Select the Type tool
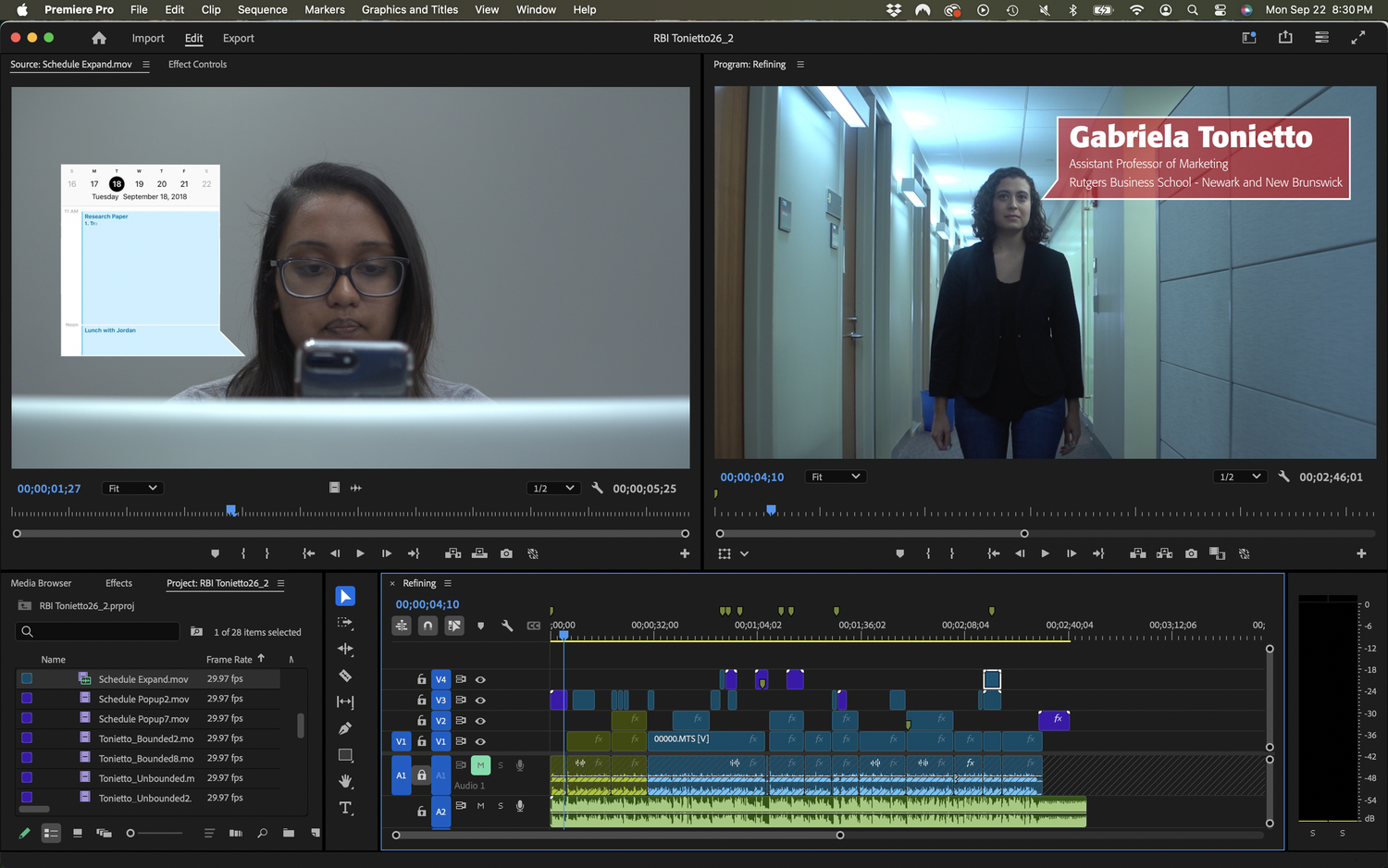The width and height of the screenshot is (1388, 868). pyautogui.click(x=345, y=808)
